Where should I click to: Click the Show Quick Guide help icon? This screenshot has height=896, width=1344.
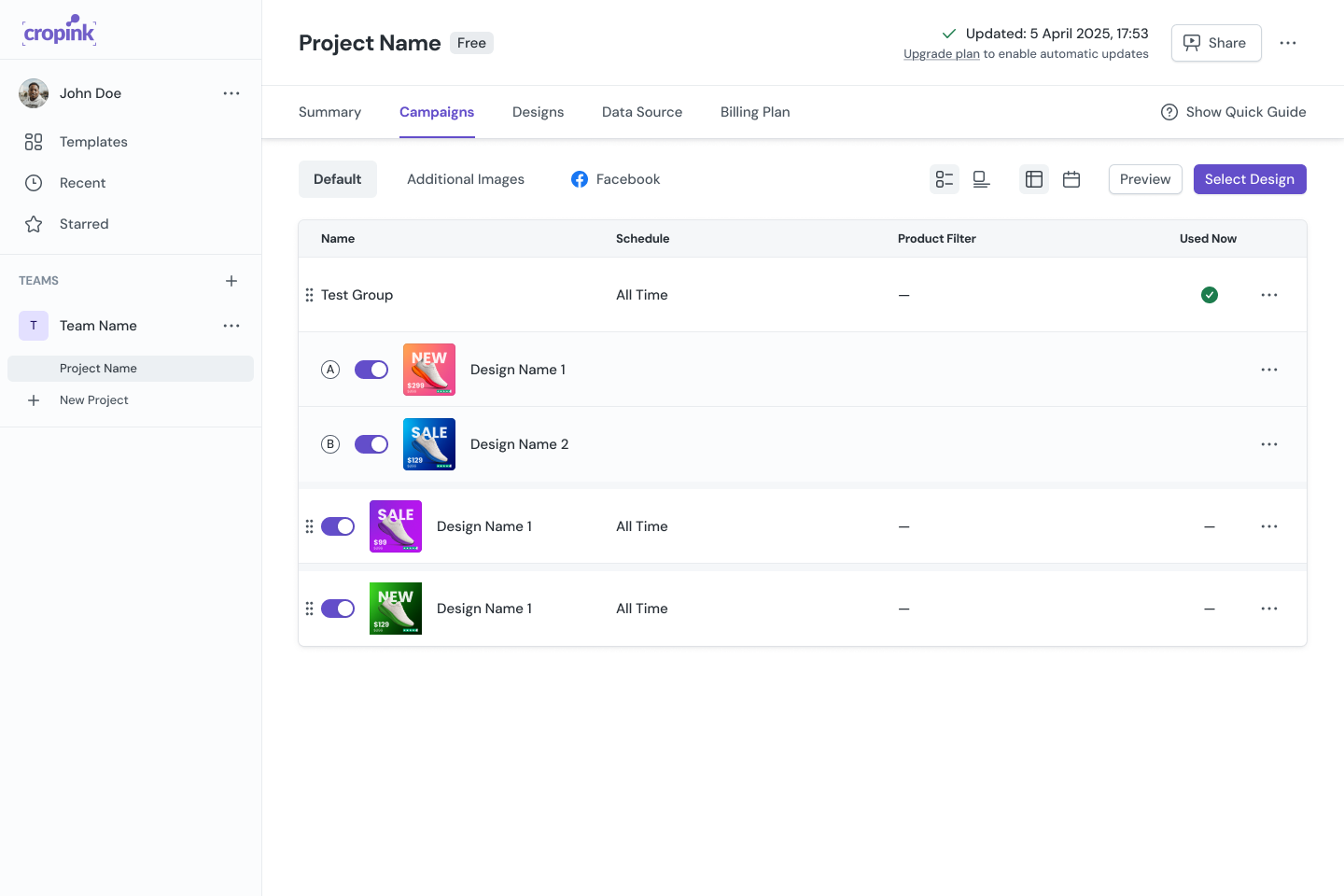point(1169,112)
